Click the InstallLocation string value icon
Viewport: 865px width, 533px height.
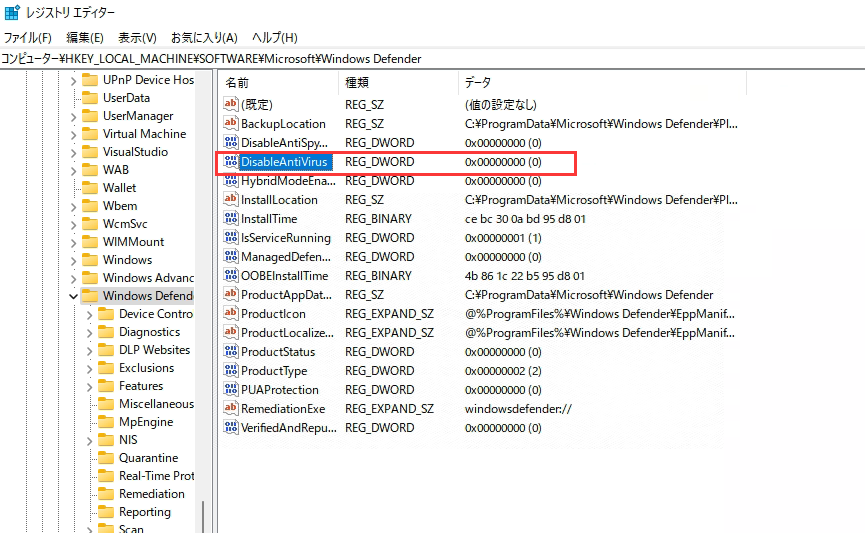coord(231,199)
